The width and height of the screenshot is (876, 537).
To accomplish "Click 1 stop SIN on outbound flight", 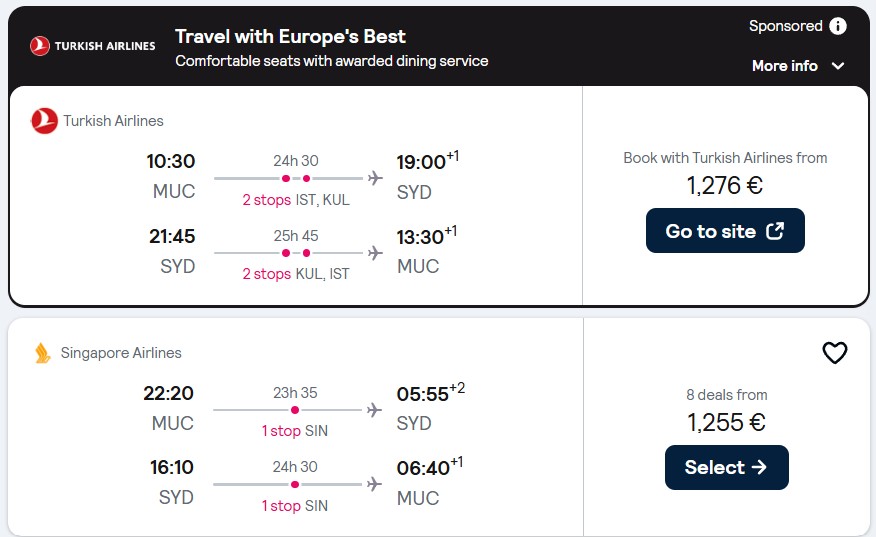I will [x=294, y=431].
